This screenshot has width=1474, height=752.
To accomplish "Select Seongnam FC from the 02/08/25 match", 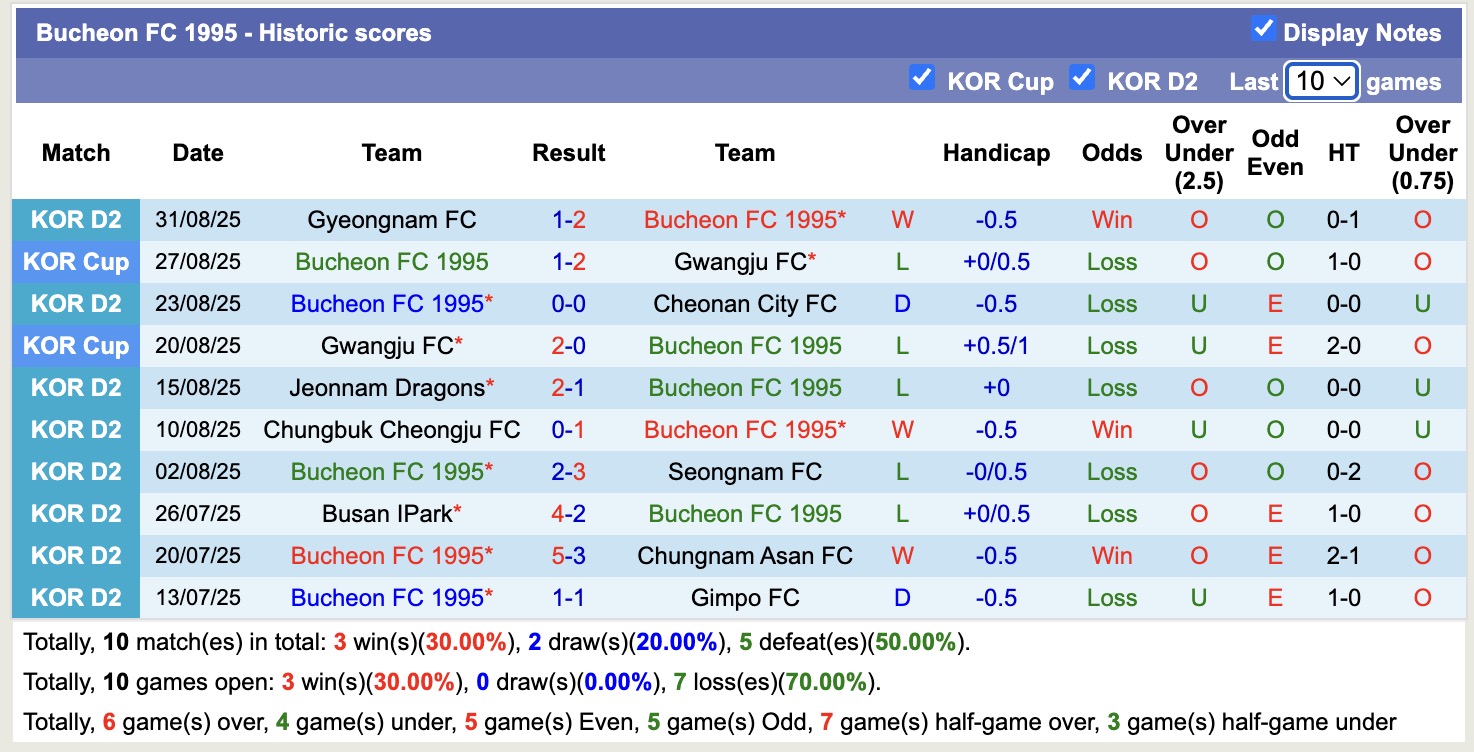I will coord(745,471).
